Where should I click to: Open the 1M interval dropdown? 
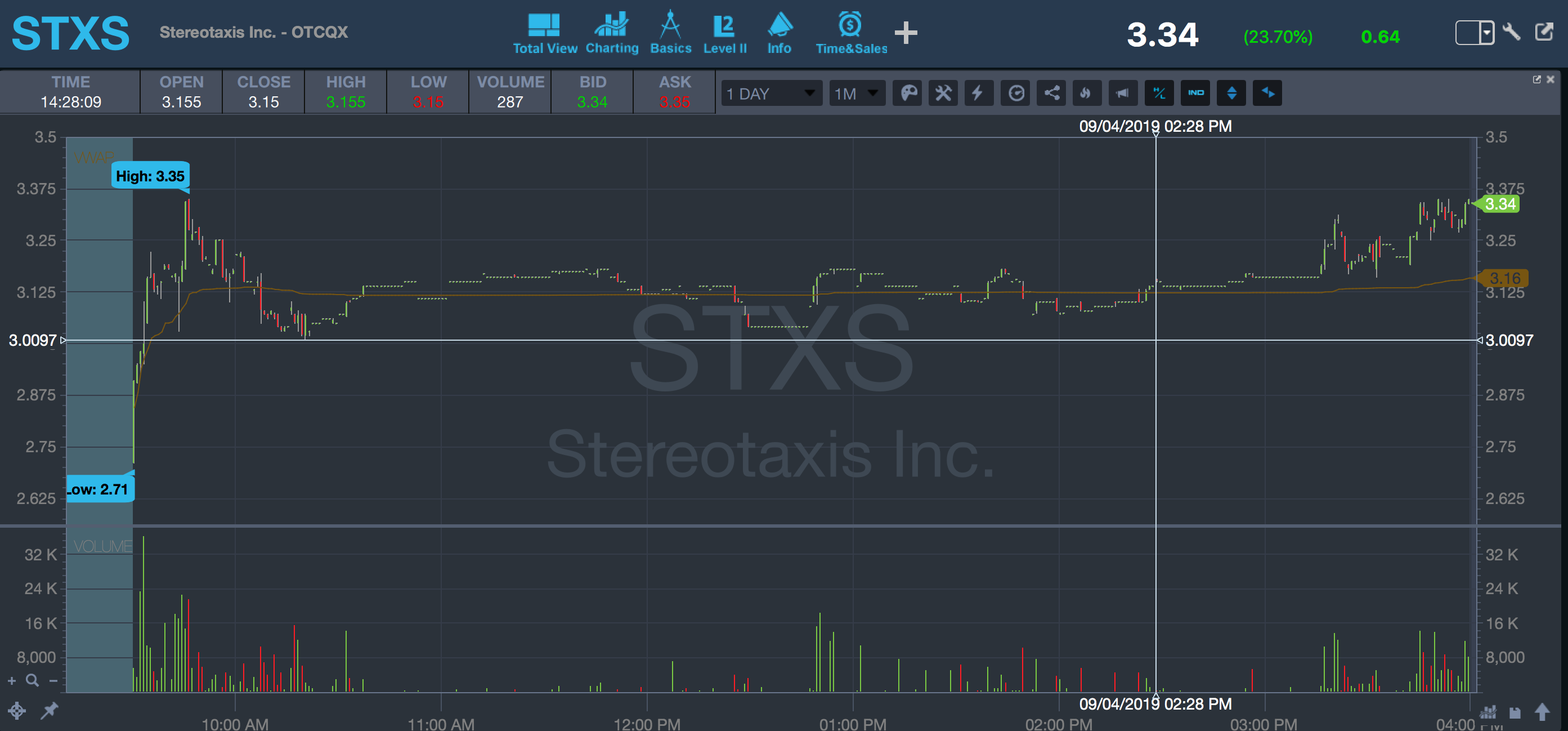click(857, 93)
